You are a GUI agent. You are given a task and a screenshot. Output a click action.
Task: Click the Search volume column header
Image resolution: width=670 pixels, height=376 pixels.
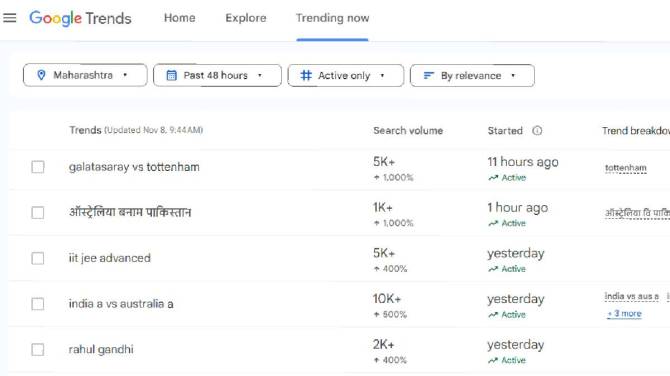coord(408,131)
